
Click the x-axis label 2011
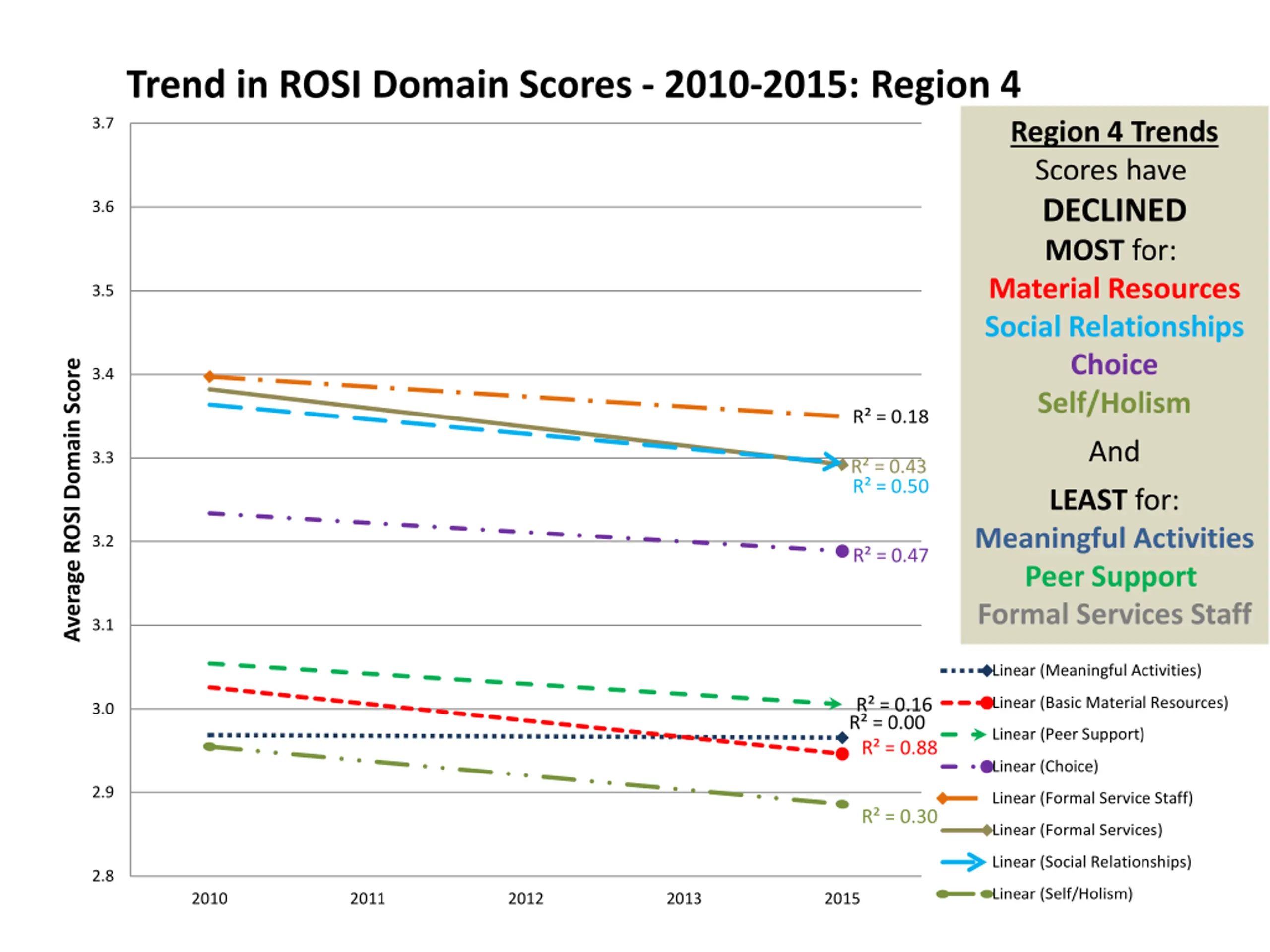(x=368, y=898)
